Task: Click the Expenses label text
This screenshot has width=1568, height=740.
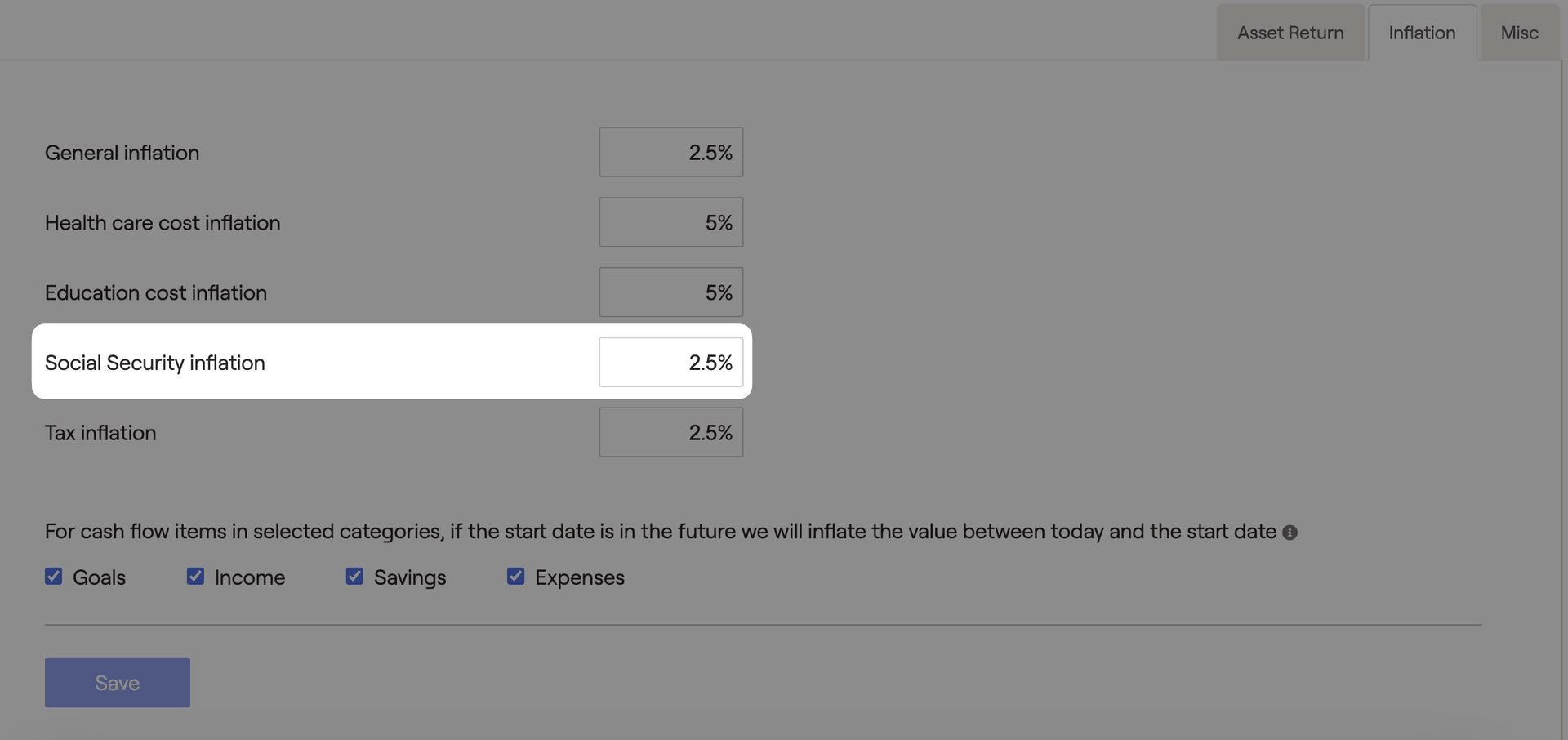Action: [580, 577]
